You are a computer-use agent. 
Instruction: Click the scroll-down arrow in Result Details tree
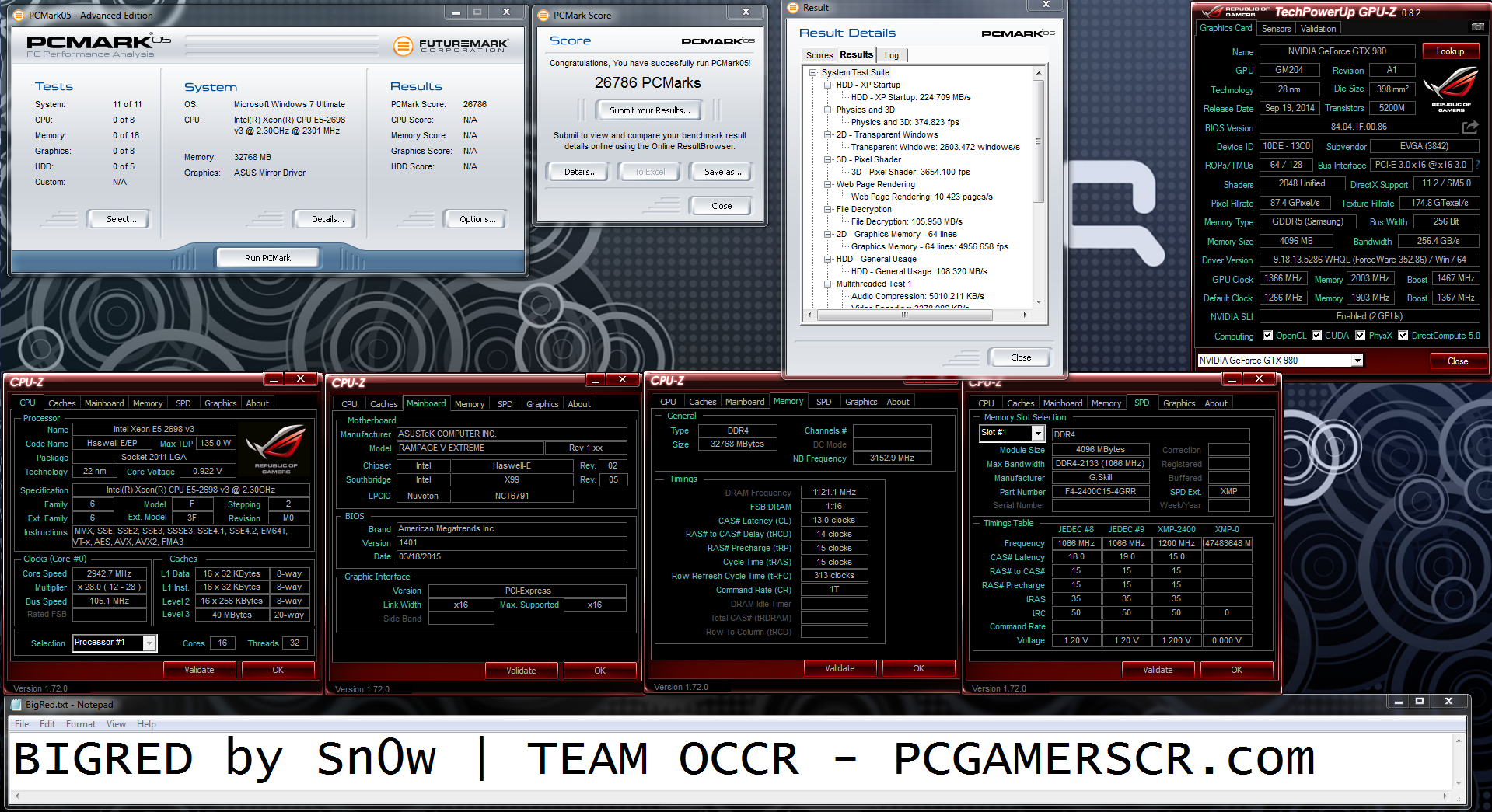coord(1038,301)
